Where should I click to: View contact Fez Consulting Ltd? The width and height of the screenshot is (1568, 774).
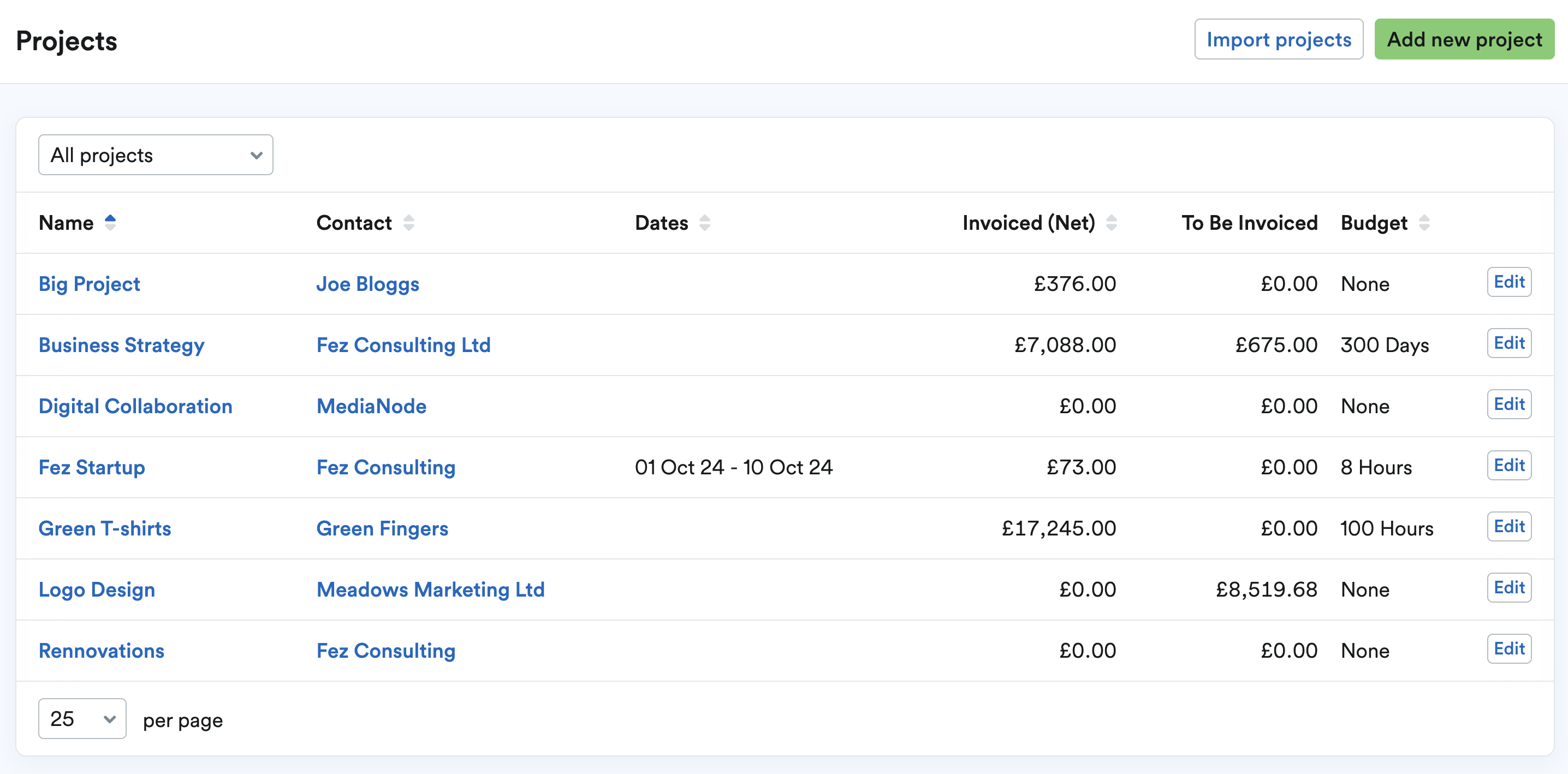pos(403,346)
